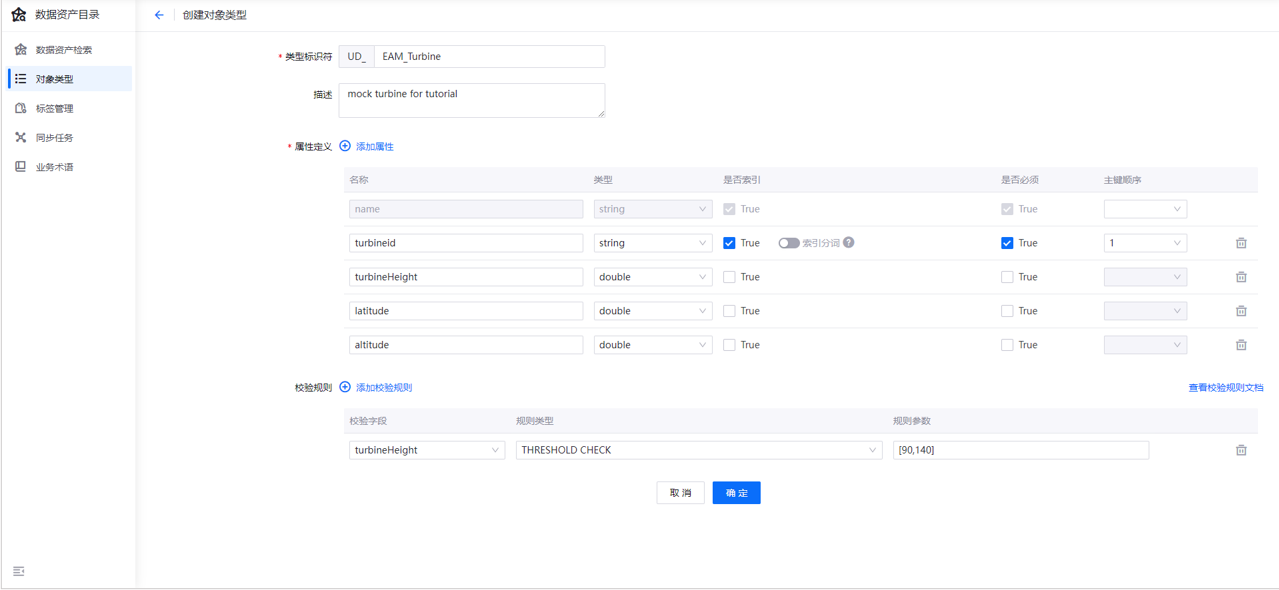Uncheck the required checkbox for turbineid
The width and height of the screenshot is (1279, 590).
(1007, 243)
